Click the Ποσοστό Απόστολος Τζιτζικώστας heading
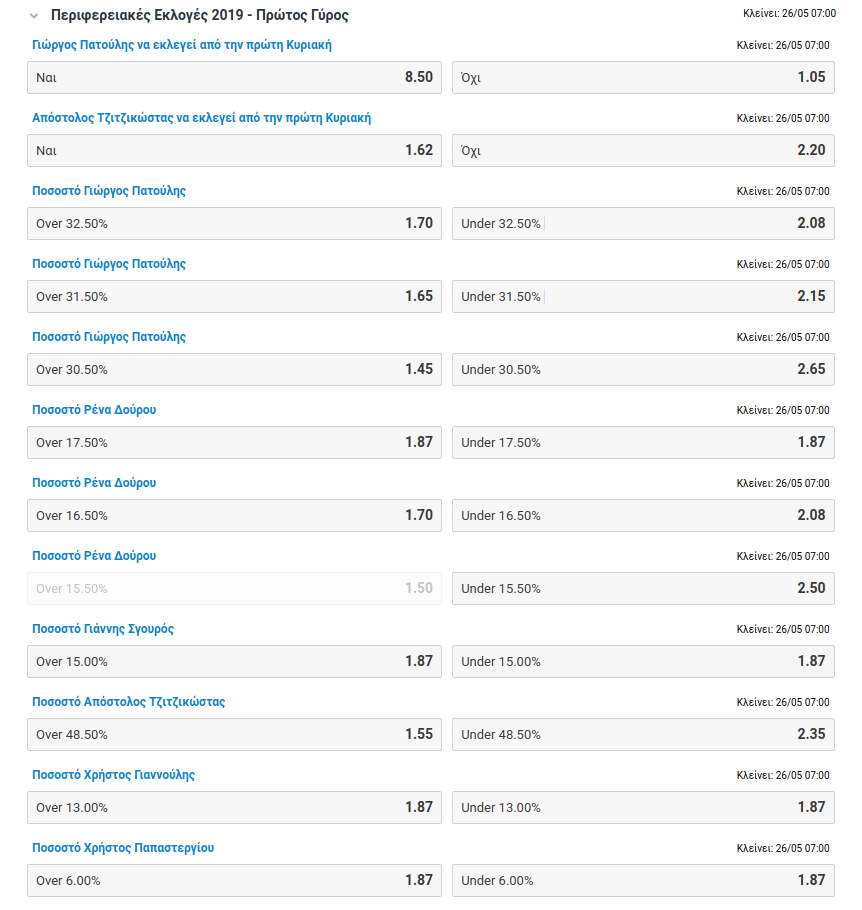Image resolution: width=862 pixels, height=910 pixels. point(128,702)
